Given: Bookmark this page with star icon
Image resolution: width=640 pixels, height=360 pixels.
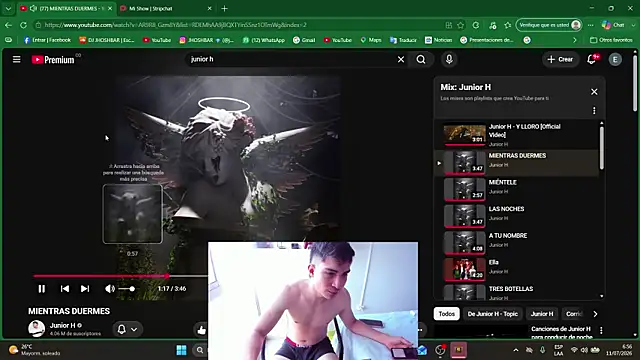Looking at the screenshot, I should (460, 25).
